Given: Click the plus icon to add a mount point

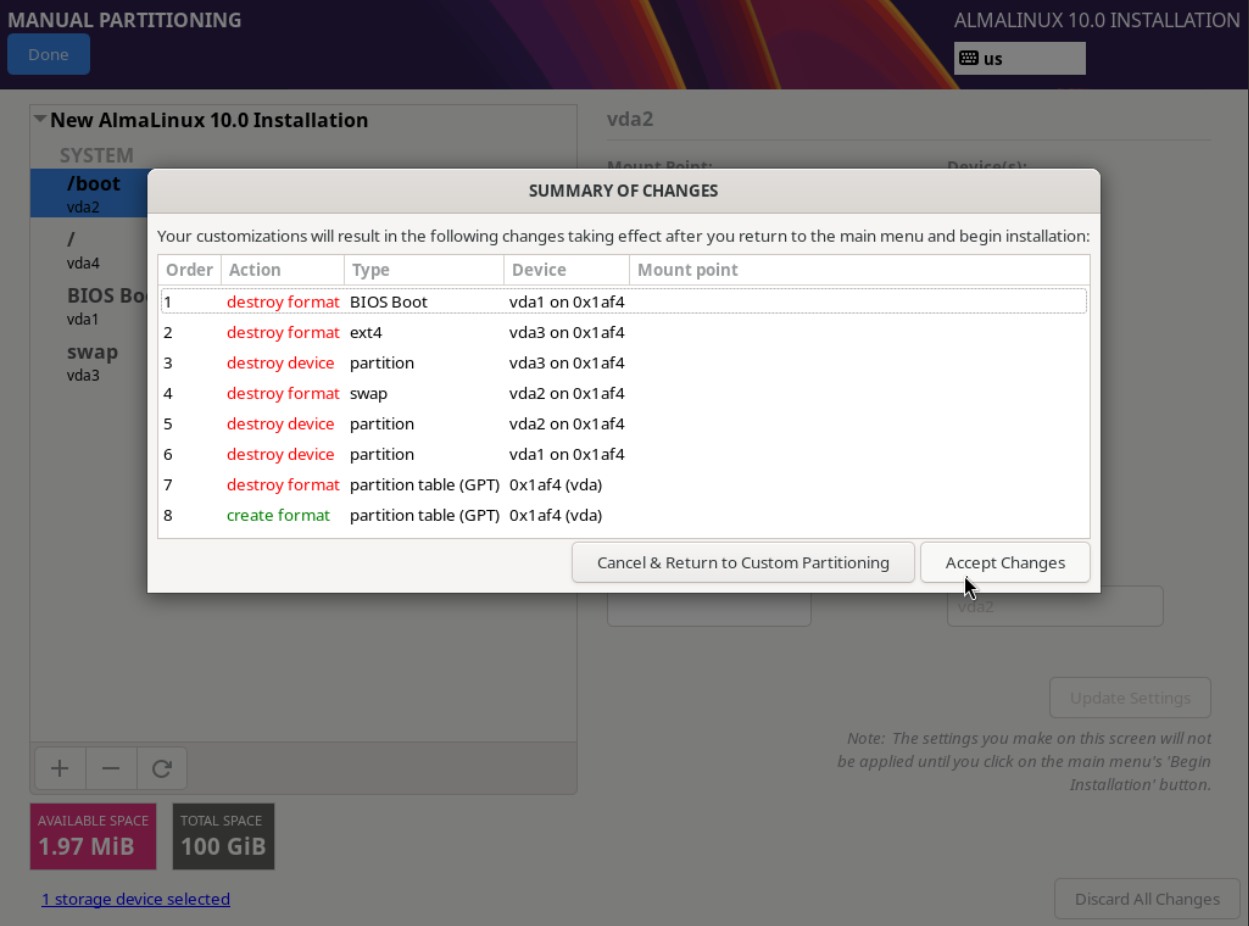Looking at the screenshot, I should 60,768.
